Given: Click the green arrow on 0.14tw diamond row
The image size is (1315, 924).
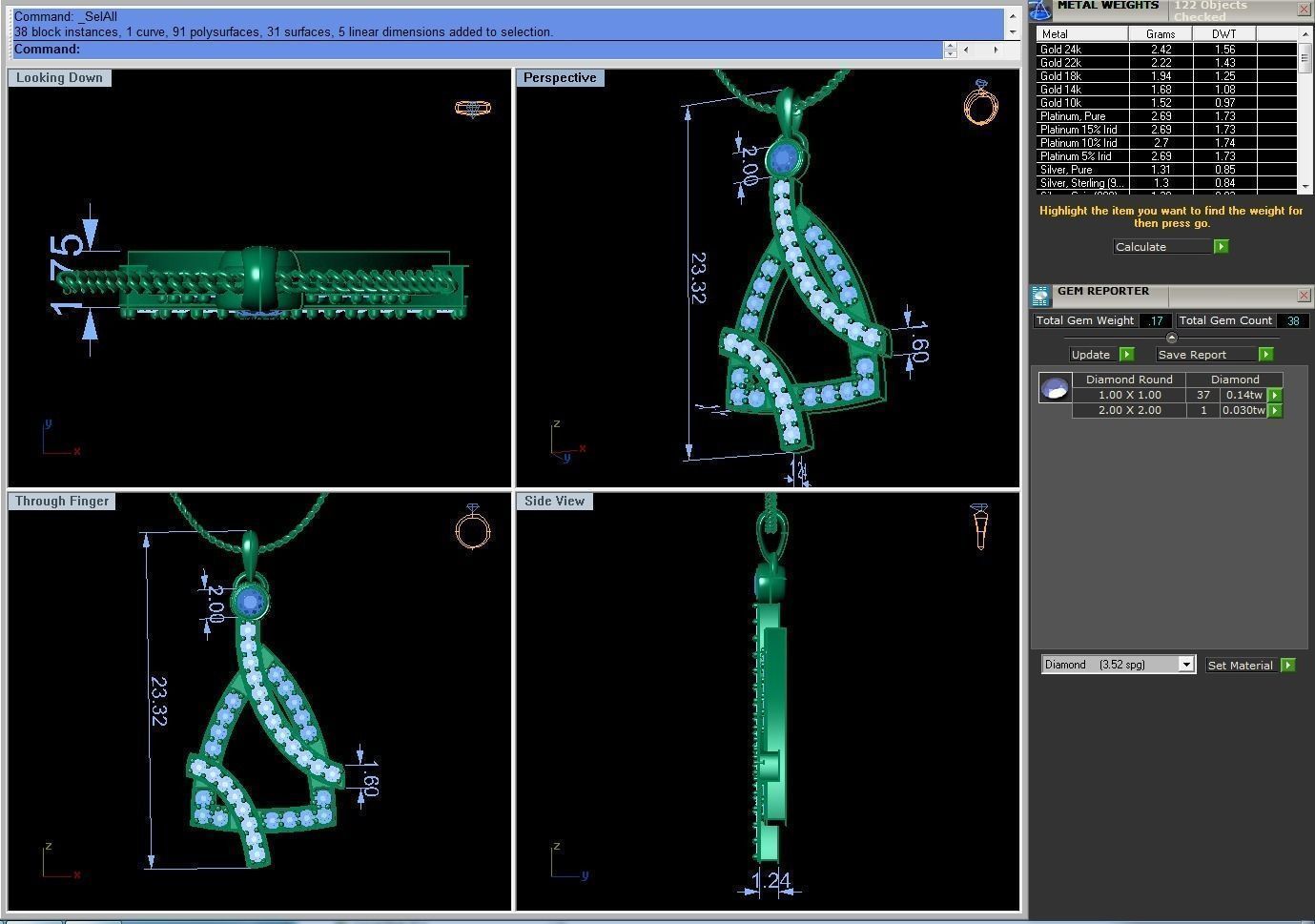Looking at the screenshot, I should click(x=1275, y=395).
